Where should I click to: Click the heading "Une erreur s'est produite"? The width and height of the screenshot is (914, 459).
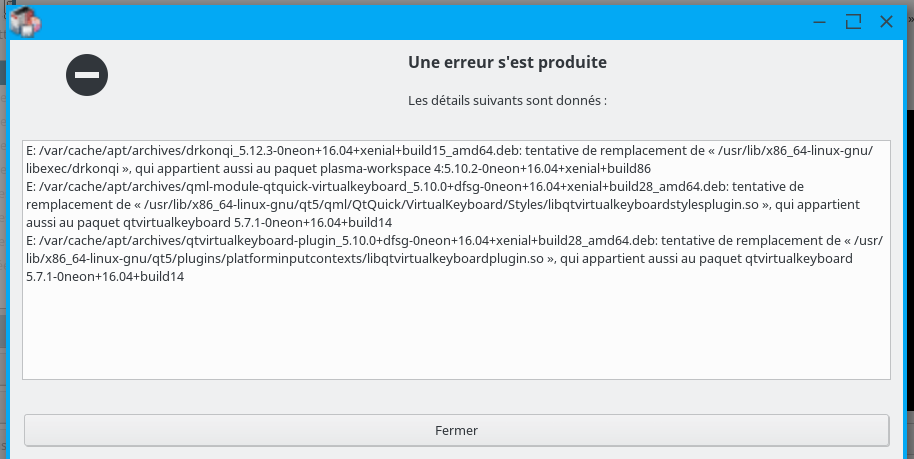click(x=507, y=63)
